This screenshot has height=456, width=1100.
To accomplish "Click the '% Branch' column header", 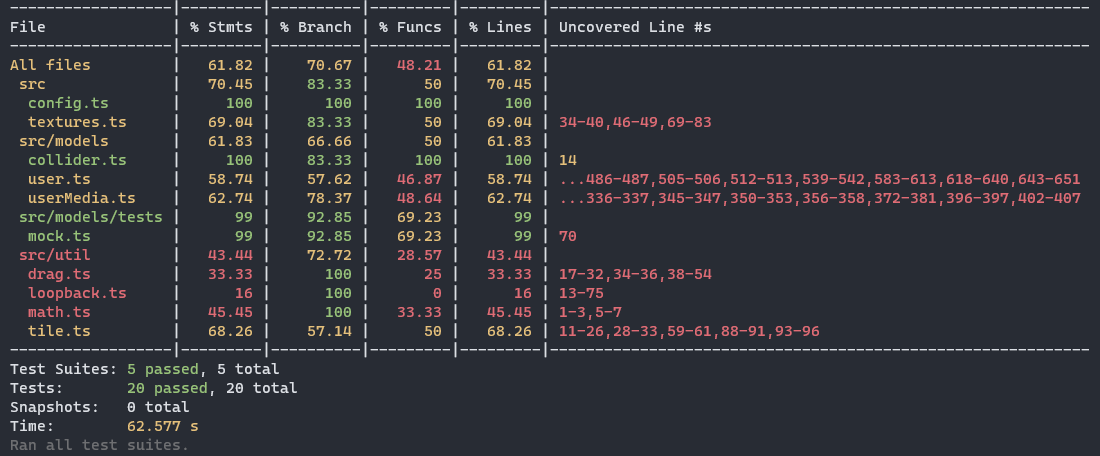I will point(316,27).
